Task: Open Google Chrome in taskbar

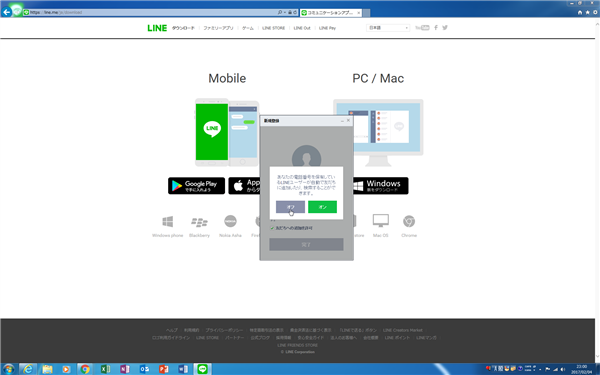Action: point(85,369)
